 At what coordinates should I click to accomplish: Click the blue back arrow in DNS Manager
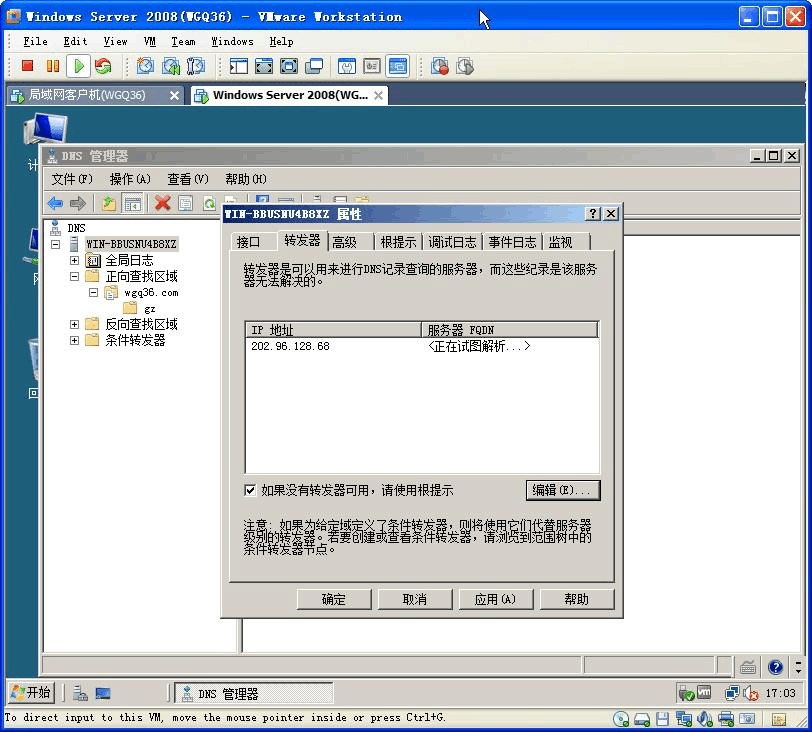coord(55,203)
